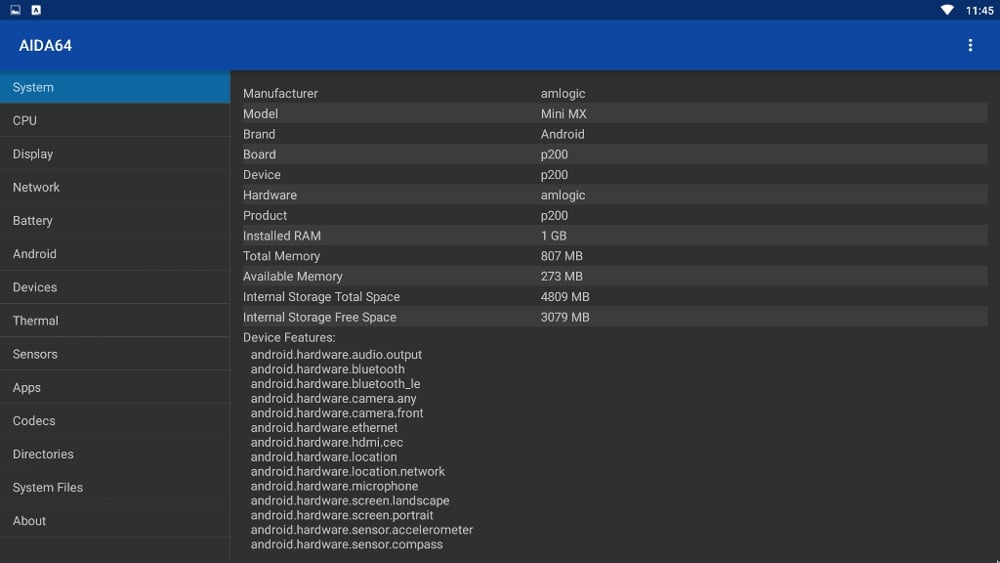The height and width of the screenshot is (563, 1000).
Task: Click Internal Storage Free Space value '3079 MB'
Action: [x=565, y=317]
